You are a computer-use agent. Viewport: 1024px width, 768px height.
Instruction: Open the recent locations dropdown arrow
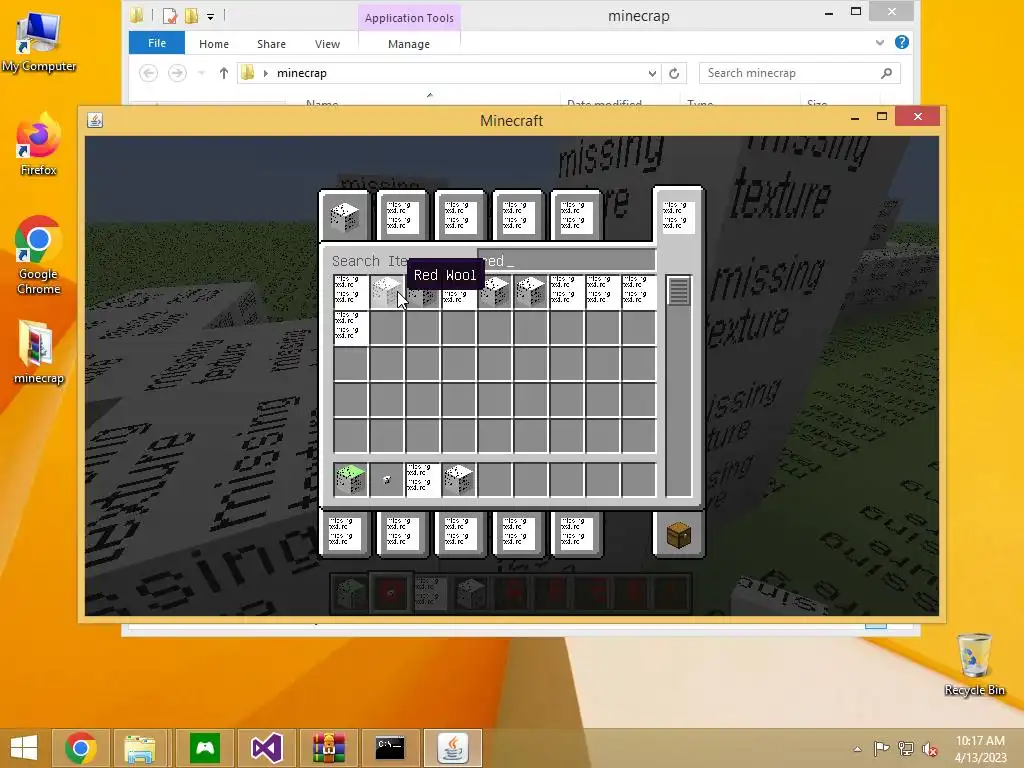pos(202,73)
